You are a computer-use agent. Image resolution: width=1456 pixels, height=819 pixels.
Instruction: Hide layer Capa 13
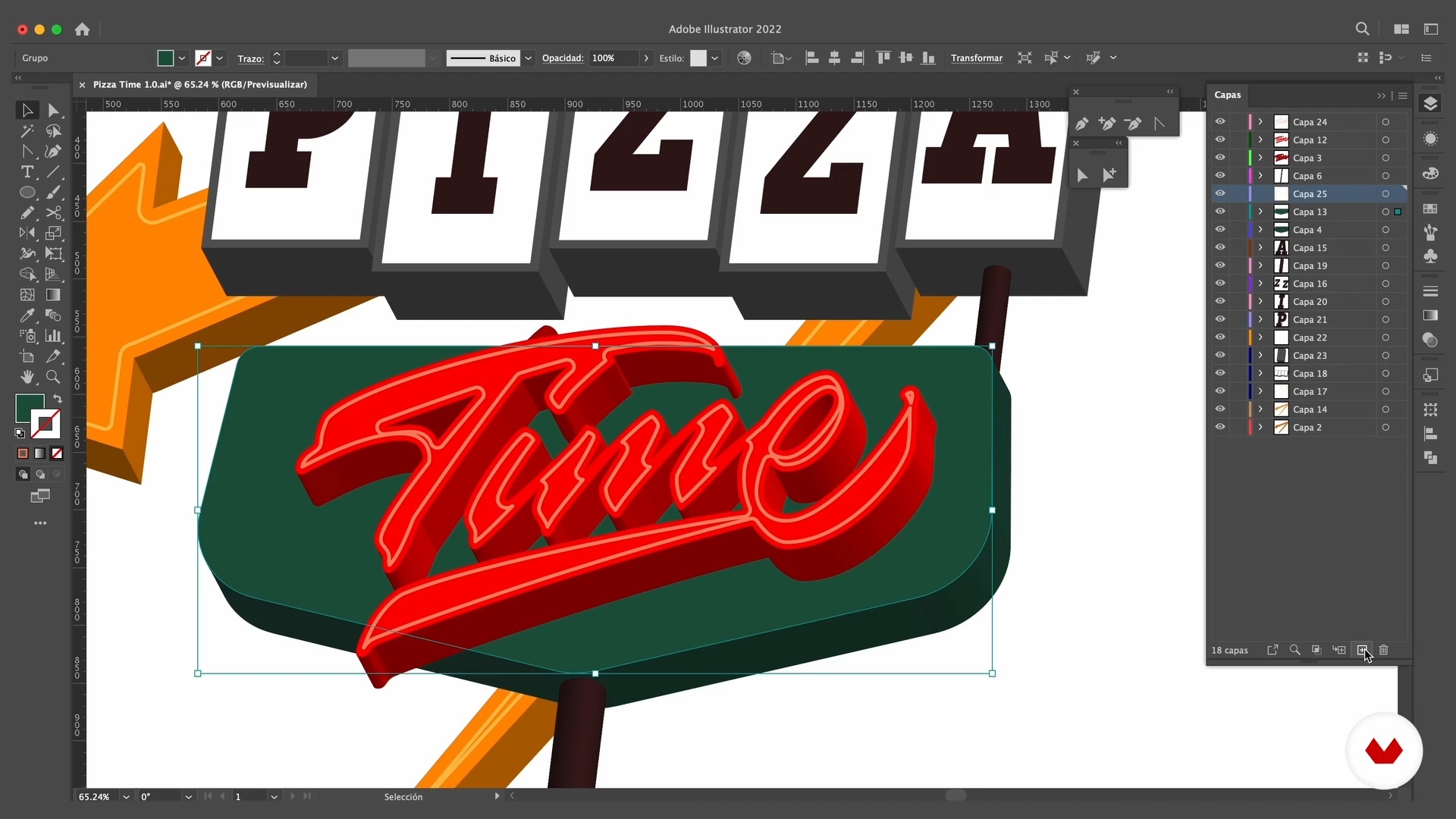[1219, 212]
